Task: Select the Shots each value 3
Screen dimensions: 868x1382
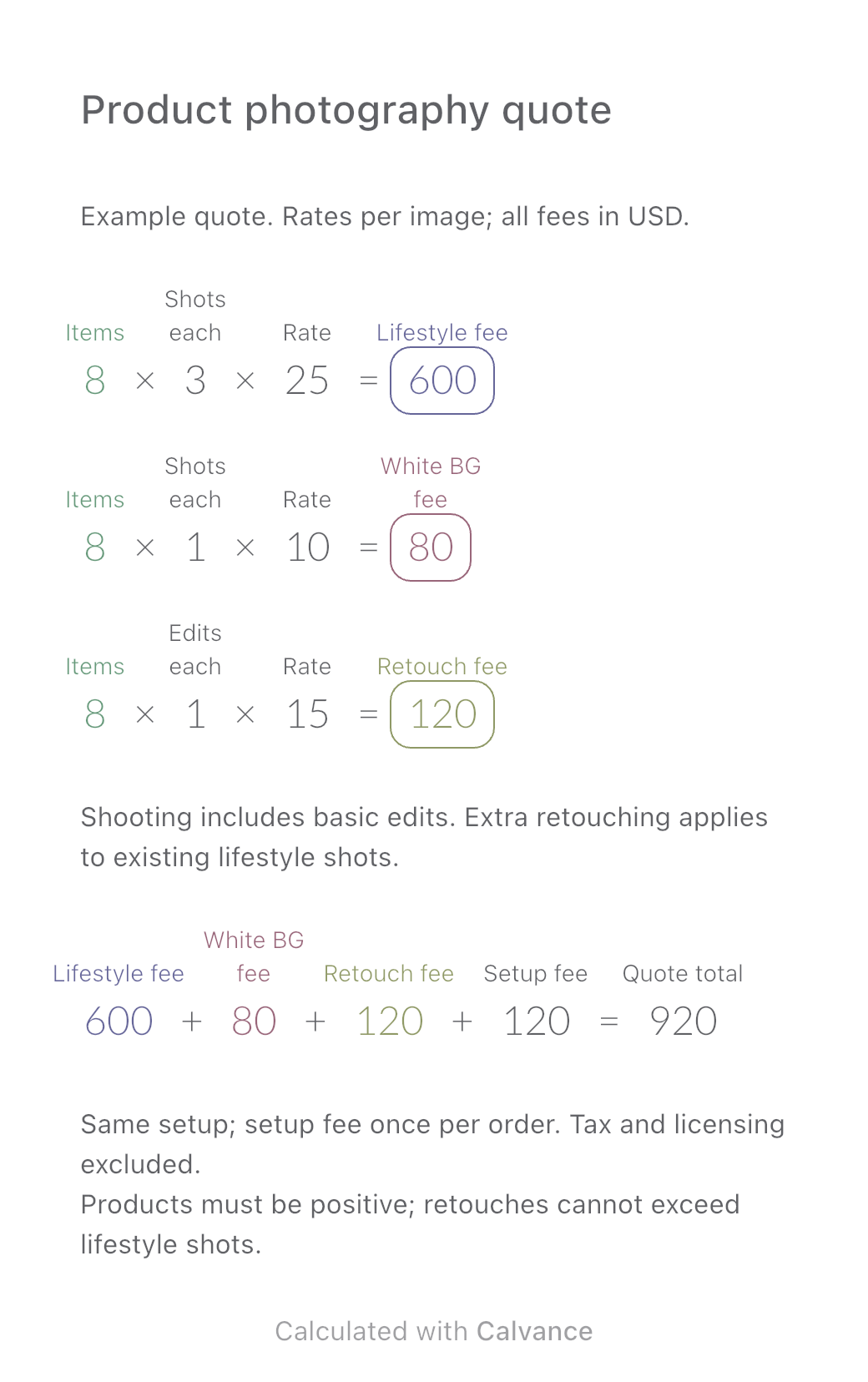Action: click(195, 381)
